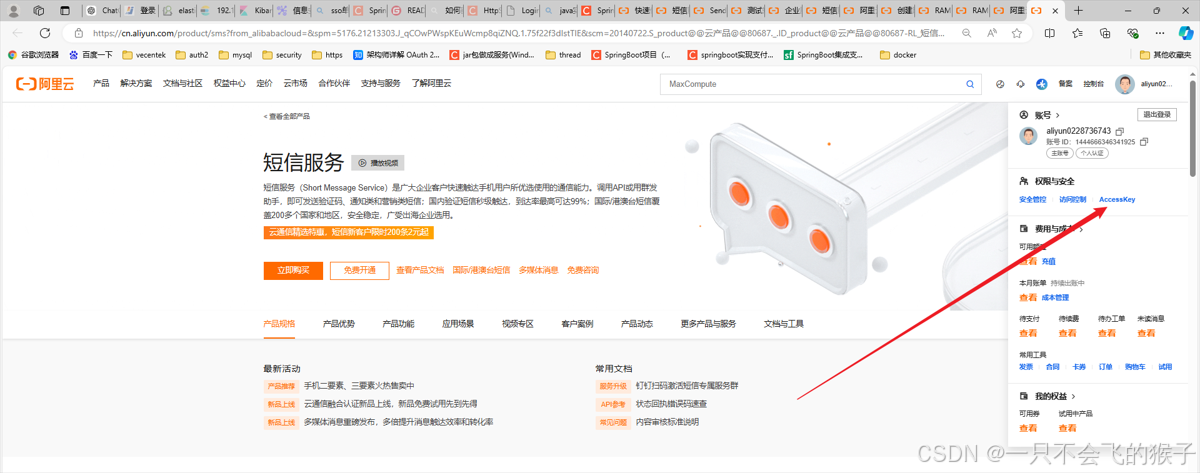Open the 解决方案 navigation menu
Image resolution: width=1200 pixels, height=473 pixels.
tap(136, 84)
